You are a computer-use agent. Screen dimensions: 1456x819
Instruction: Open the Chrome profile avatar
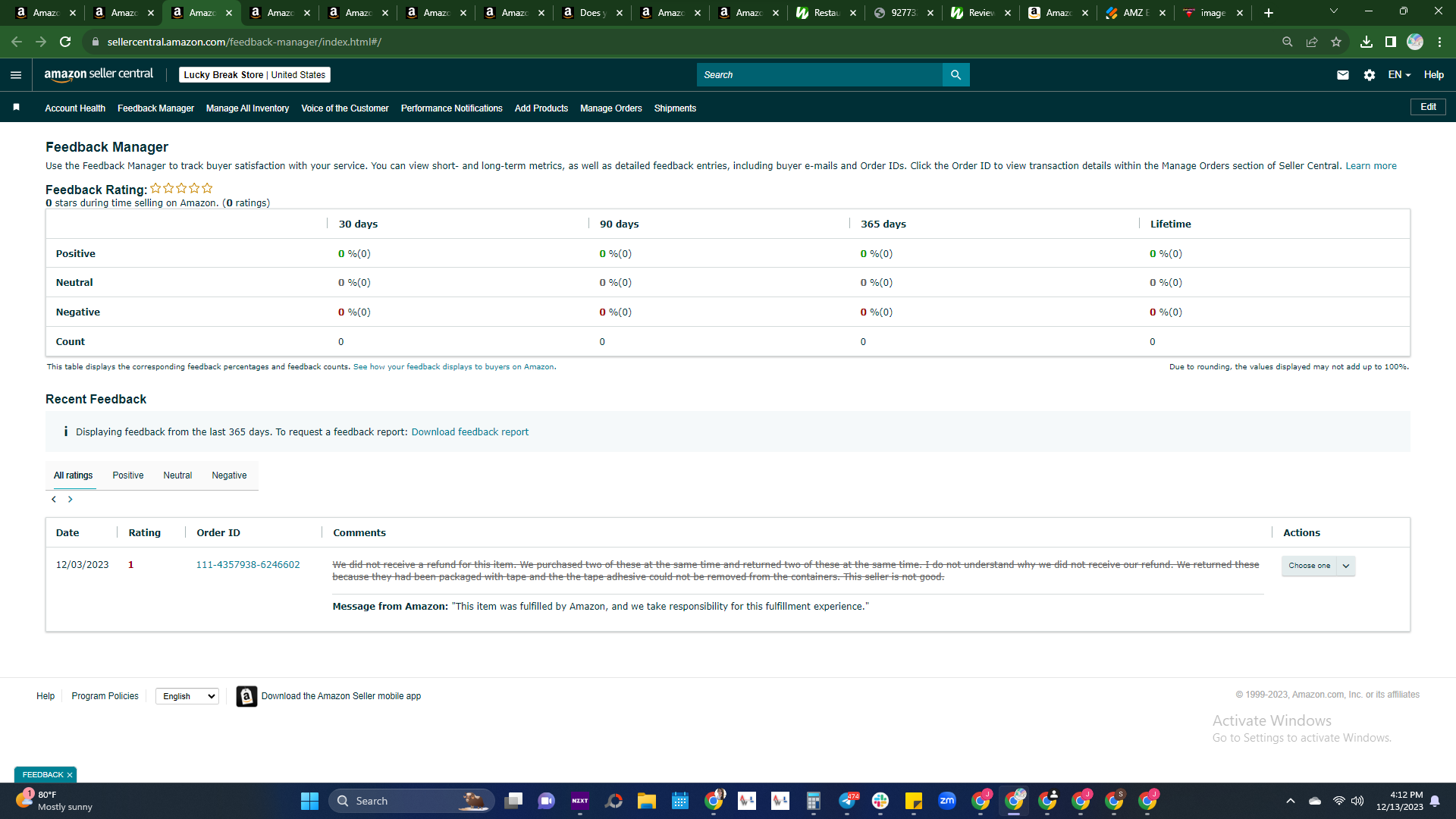tap(1415, 42)
